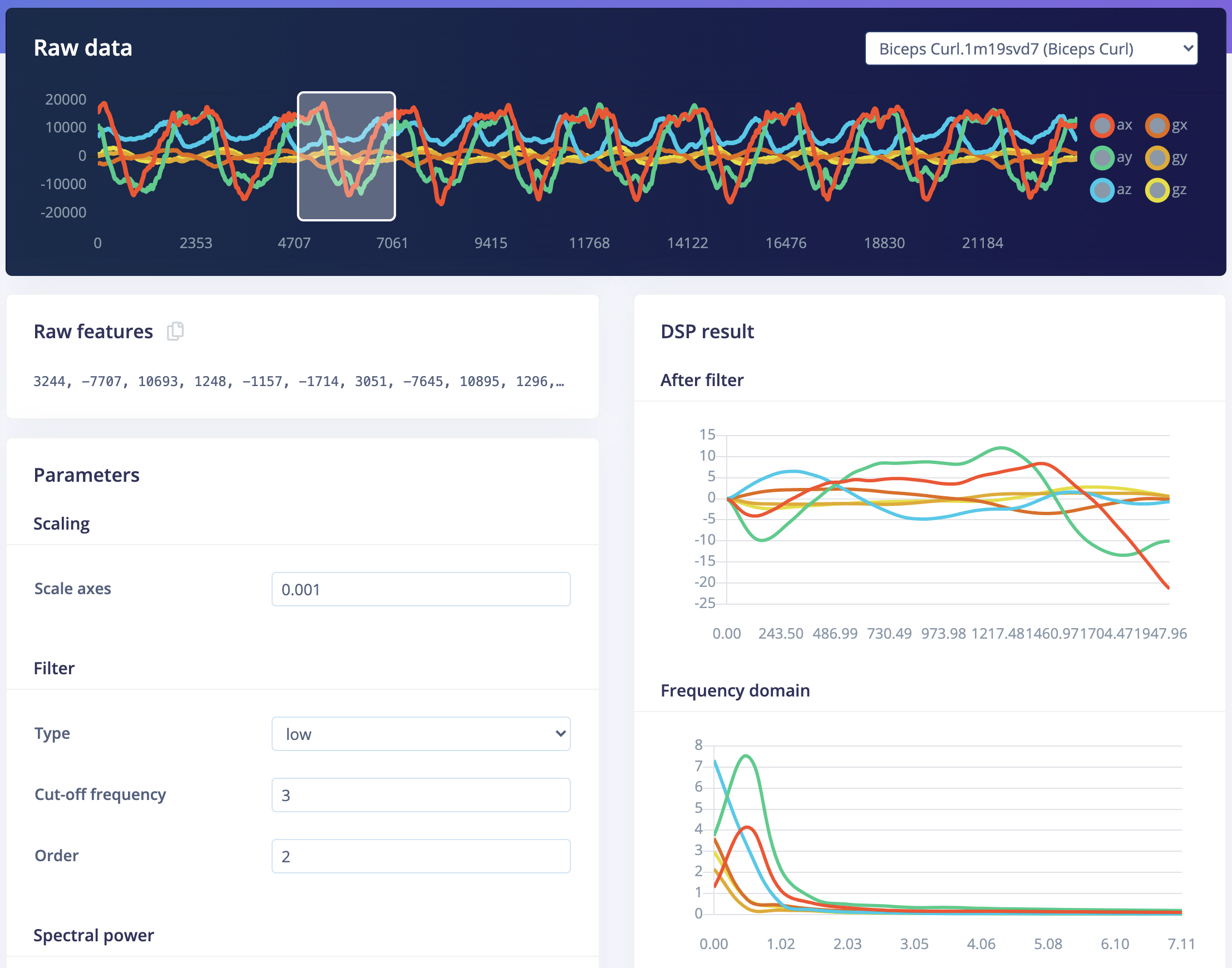
Task: Click the Raw data heading
Action: pos(83,48)
